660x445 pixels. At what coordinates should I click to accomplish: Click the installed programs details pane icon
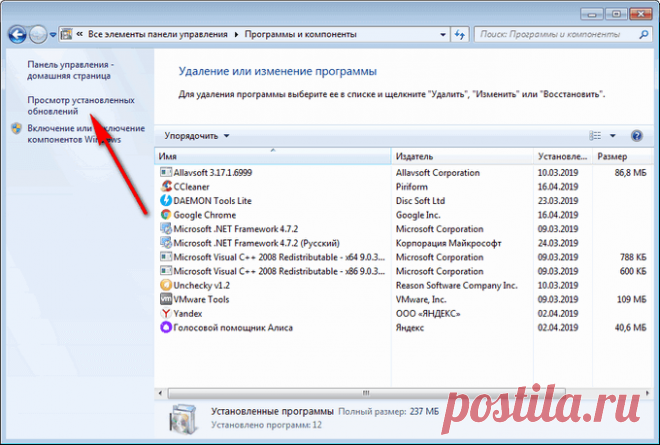pyautogui.click(x=183, y=418)
